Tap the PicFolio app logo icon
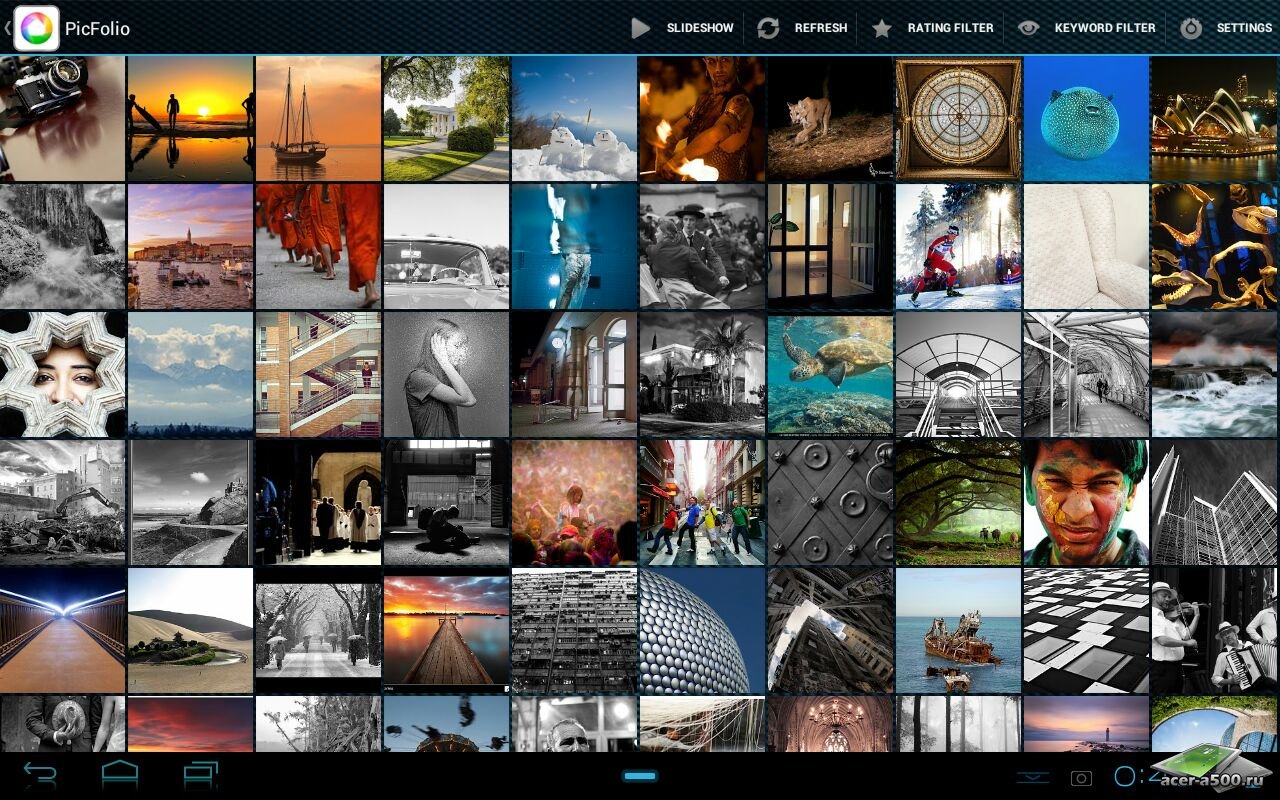This screenshot has width=1280, height=800. (36, 28)
